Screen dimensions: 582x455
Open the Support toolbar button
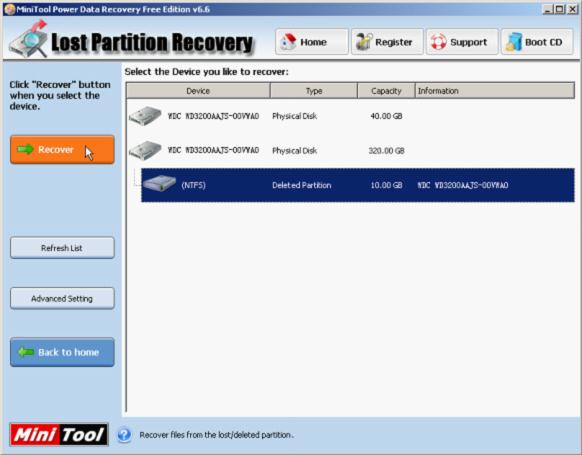point(462,42)
